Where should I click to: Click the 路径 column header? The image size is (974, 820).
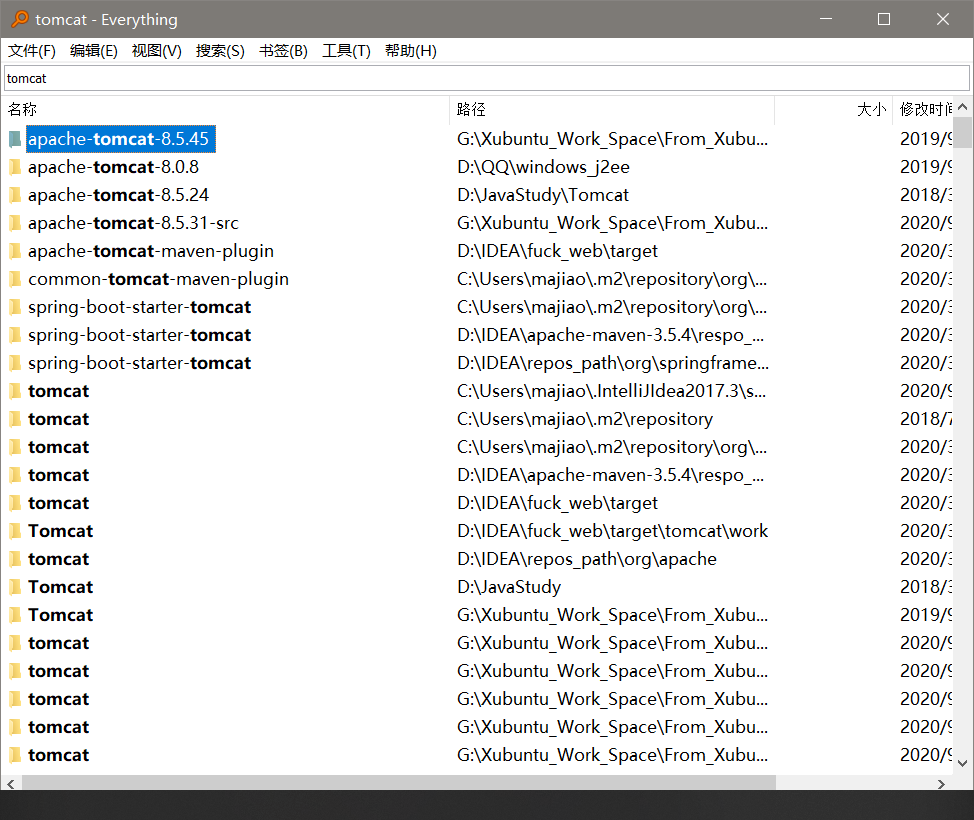pyautogui.click(x=470, y=109)
